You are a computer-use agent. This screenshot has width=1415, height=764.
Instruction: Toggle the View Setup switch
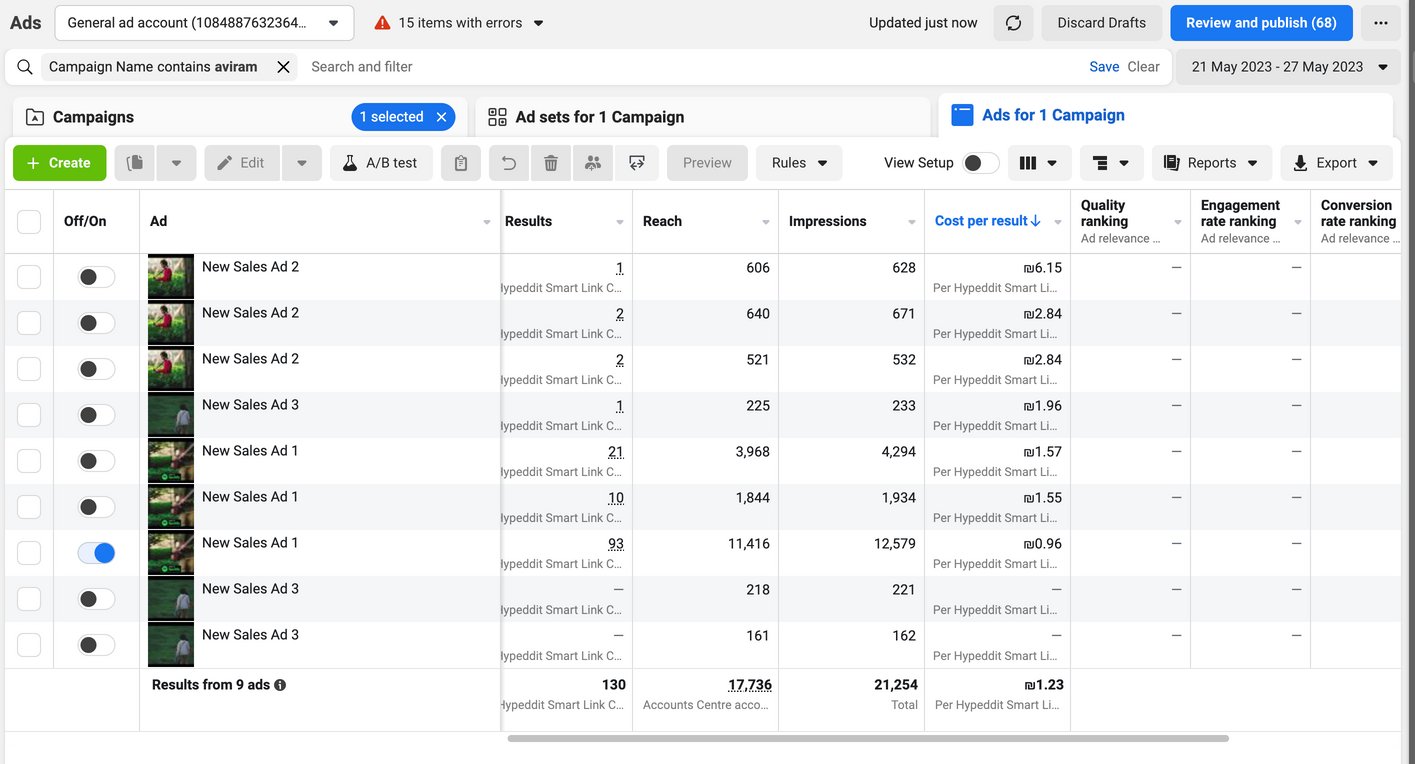pos(981,163)
